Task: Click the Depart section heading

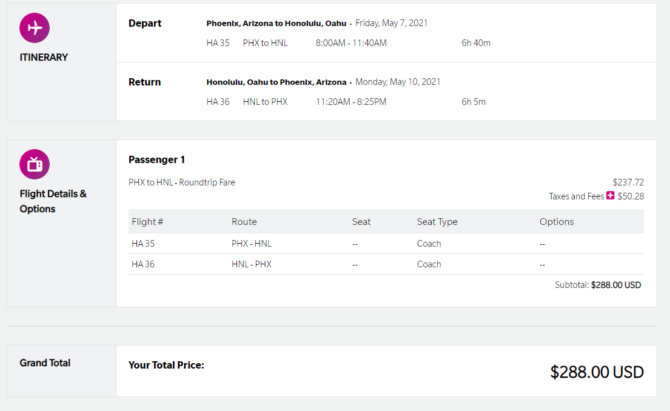Action: click(145, 23)
